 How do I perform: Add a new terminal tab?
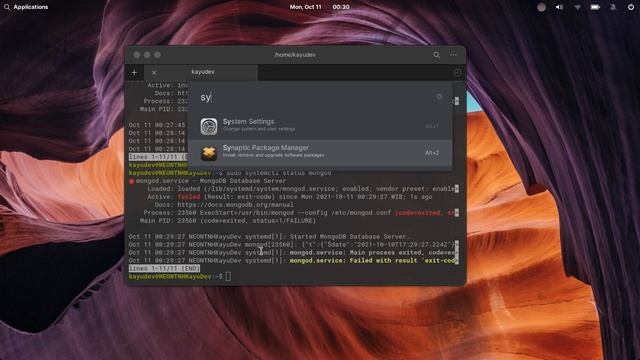[134, 73]
